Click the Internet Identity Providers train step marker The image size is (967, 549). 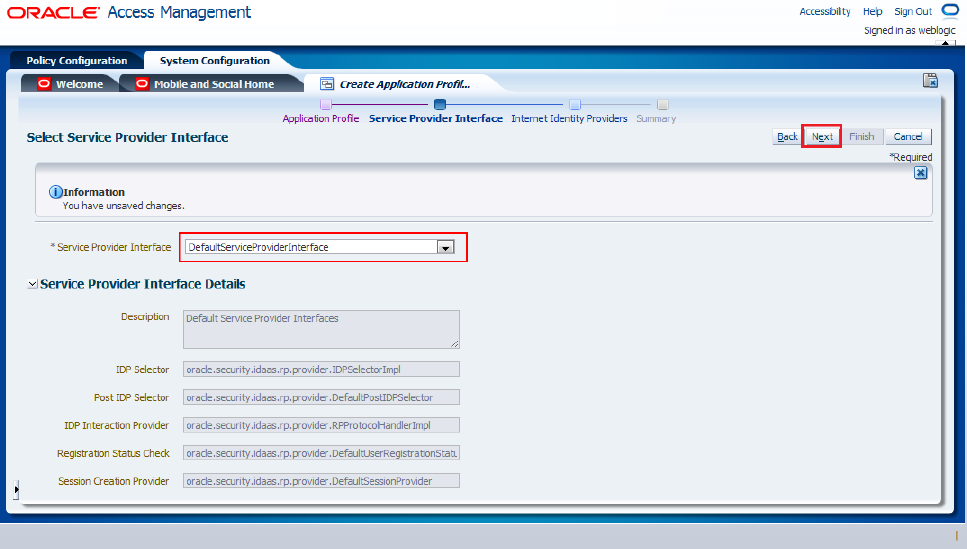pos(575,104)
